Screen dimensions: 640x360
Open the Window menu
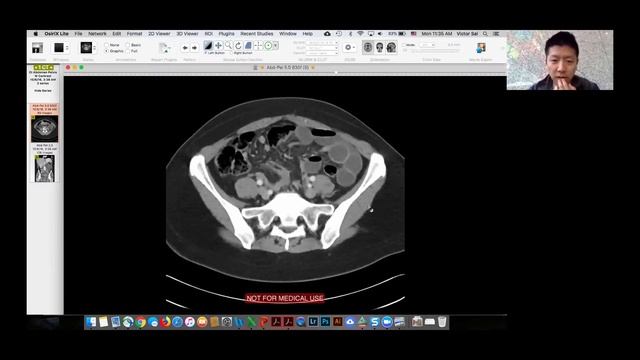click(288, 34)
